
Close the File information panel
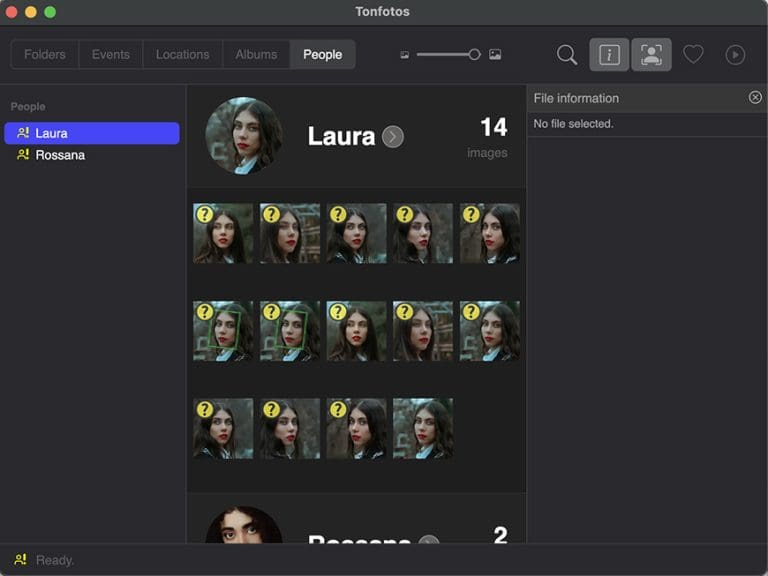pos(755,97)
